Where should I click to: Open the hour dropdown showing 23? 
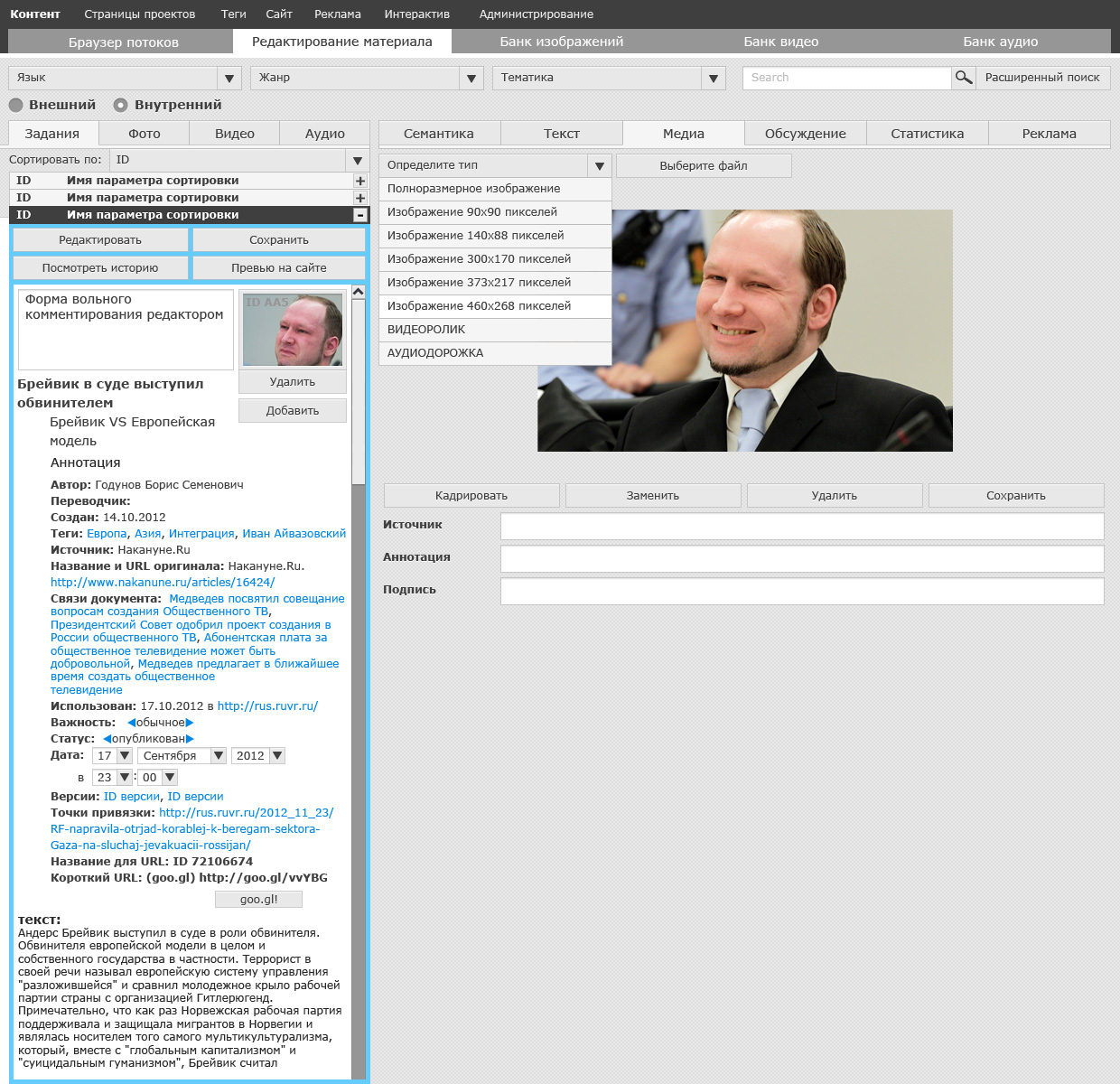(x=112, y=777)
